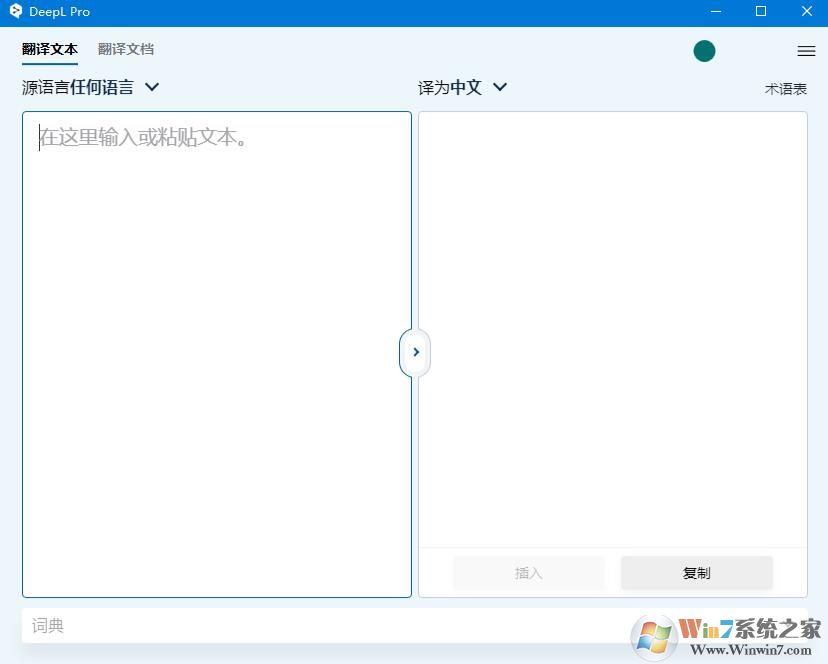The image size is (828, 664).
Task: Minimize the DeepL Pro window
Action: click(715, 12)
